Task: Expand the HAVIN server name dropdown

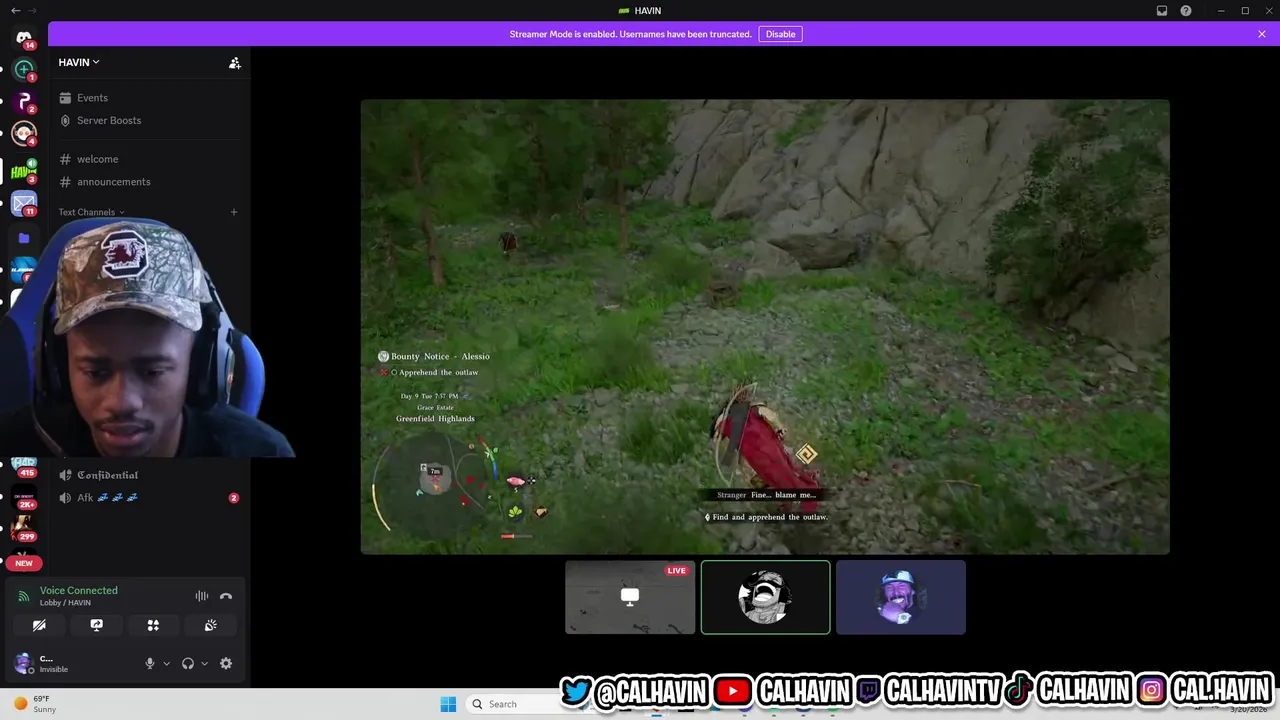Action: pyautogui.click(x=79, y=62)
